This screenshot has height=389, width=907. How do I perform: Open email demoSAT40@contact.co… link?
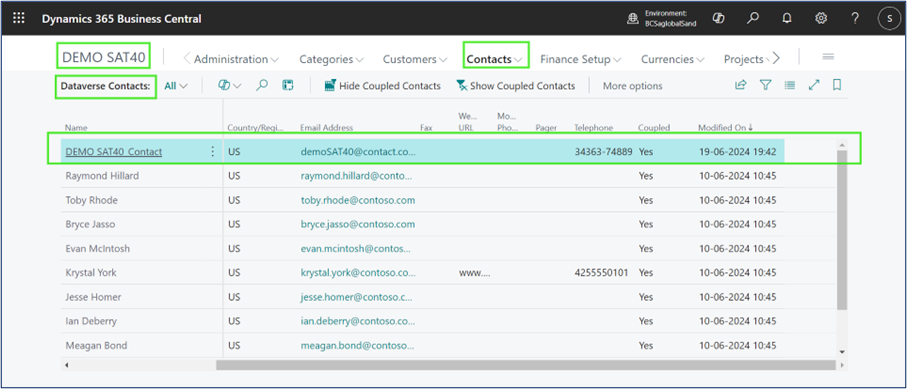(358, 152)
